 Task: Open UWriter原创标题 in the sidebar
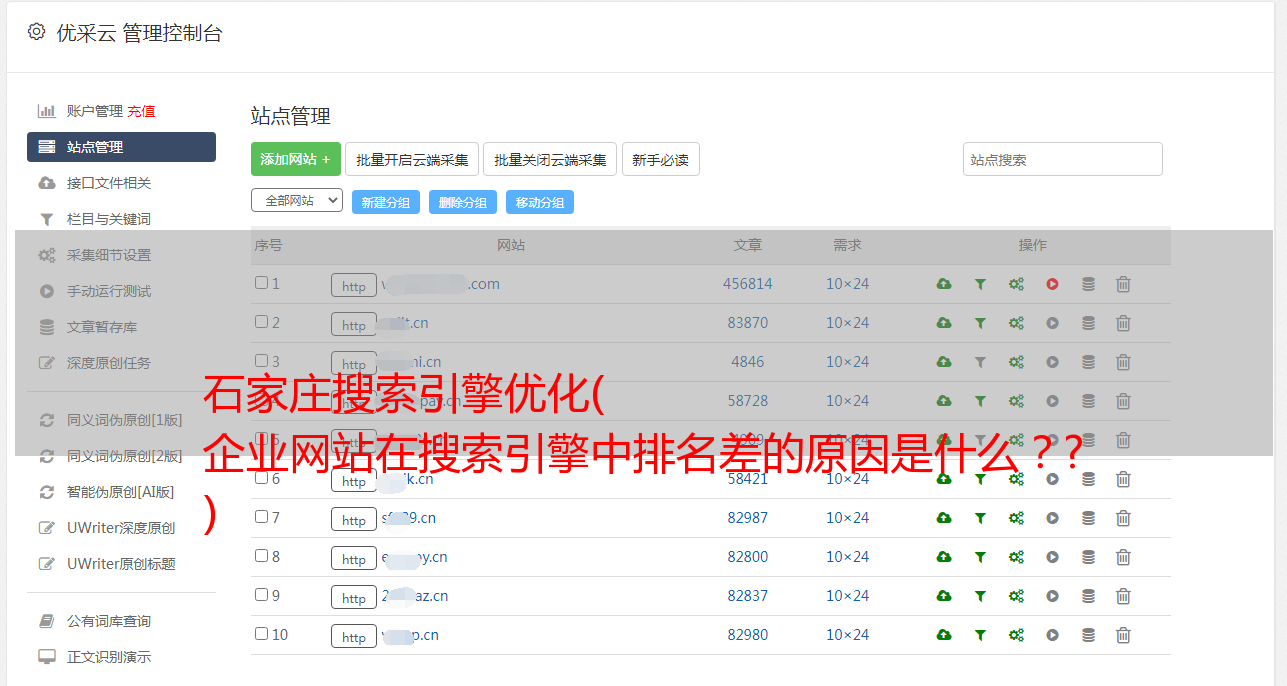(121, 564)
